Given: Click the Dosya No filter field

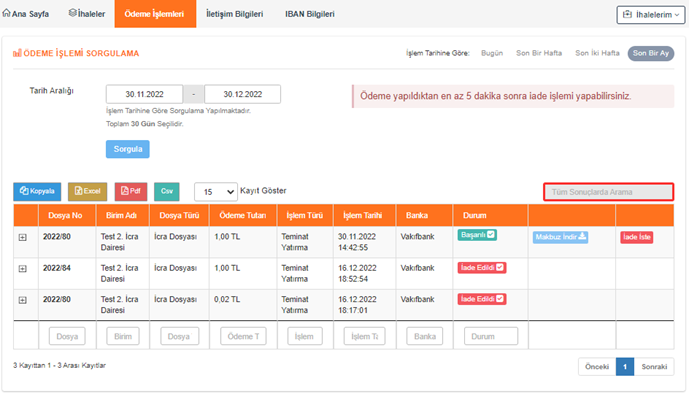Looking at the screenshot, I should click(67, 336).
